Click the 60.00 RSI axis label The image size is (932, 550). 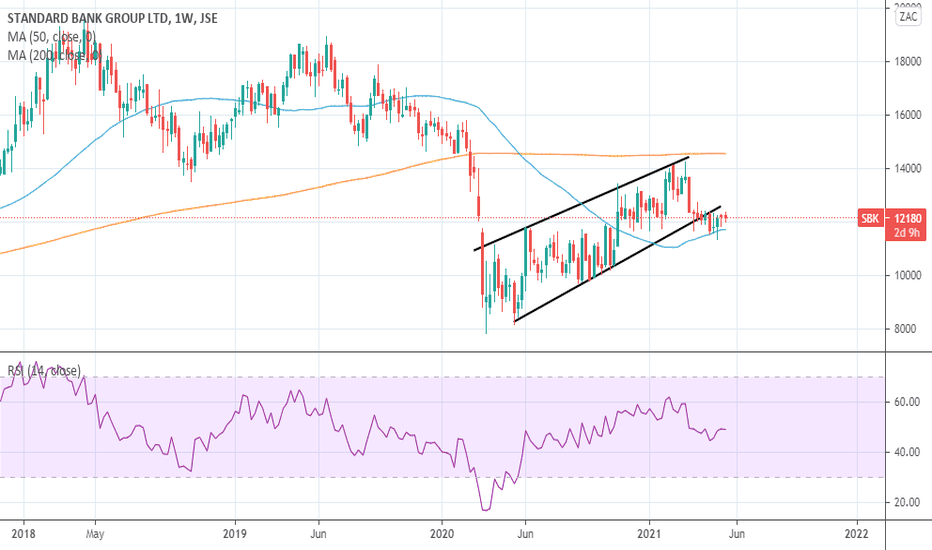[x=907, y=402]
